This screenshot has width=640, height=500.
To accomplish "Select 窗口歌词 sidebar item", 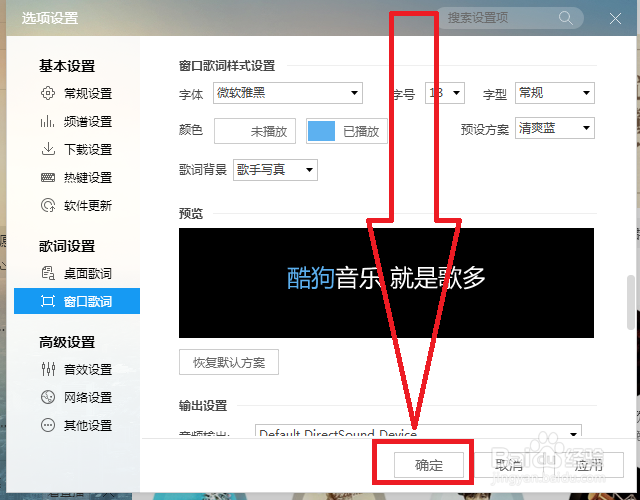I will click(x=77, y=301).
